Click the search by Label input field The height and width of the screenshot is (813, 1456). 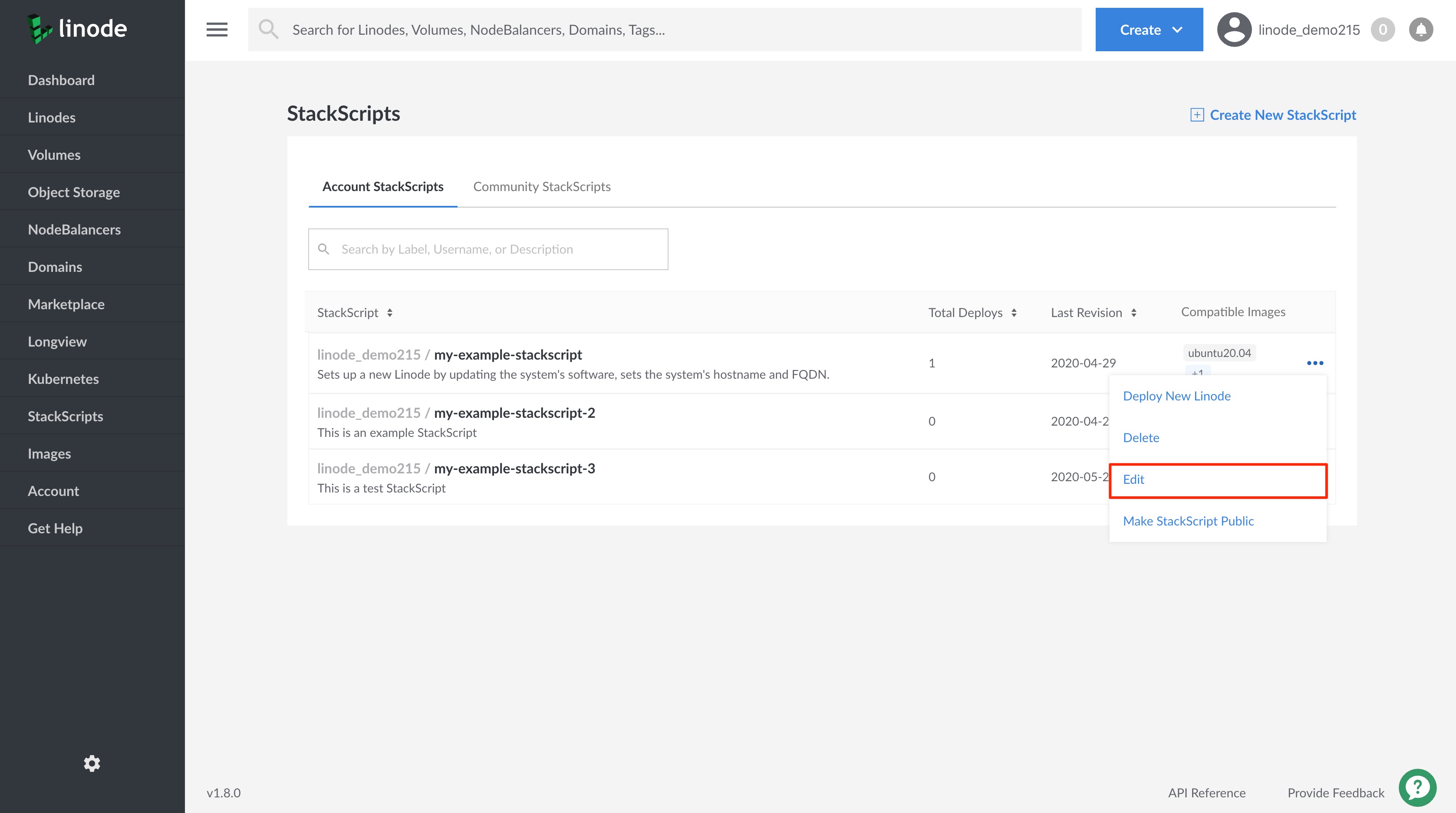[488, 249]
